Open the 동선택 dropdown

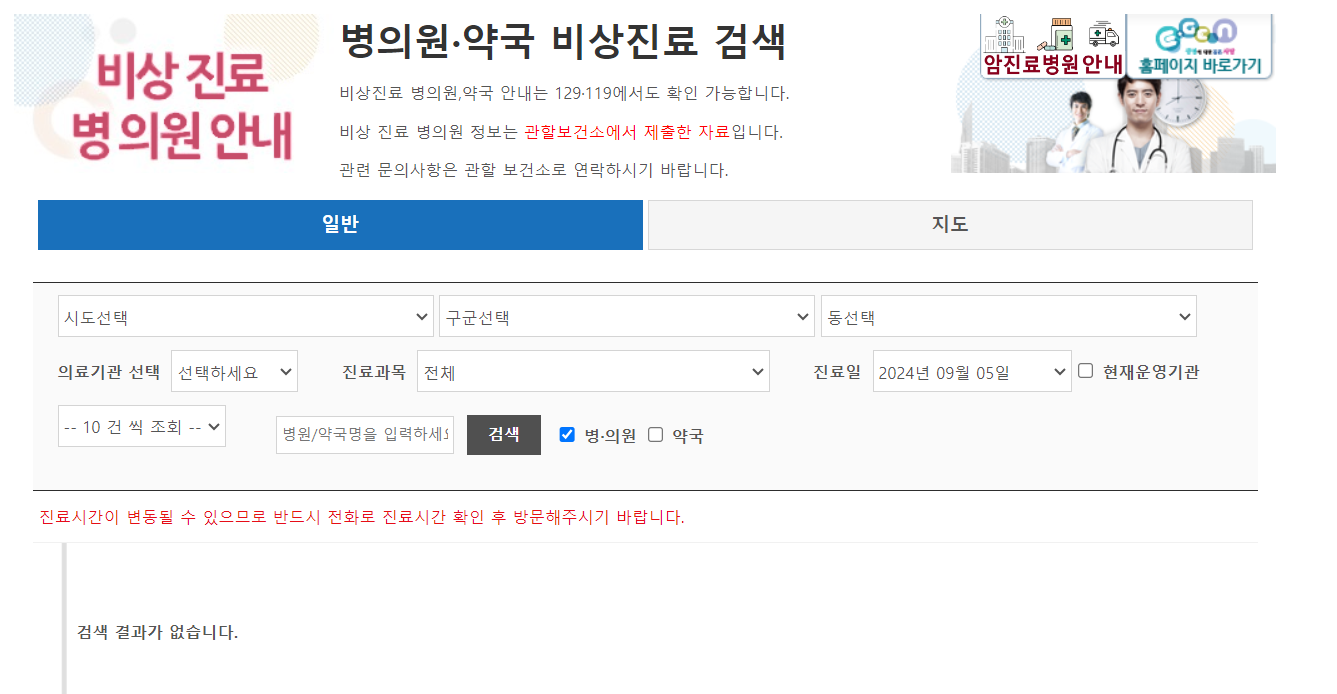point(1008,315)
